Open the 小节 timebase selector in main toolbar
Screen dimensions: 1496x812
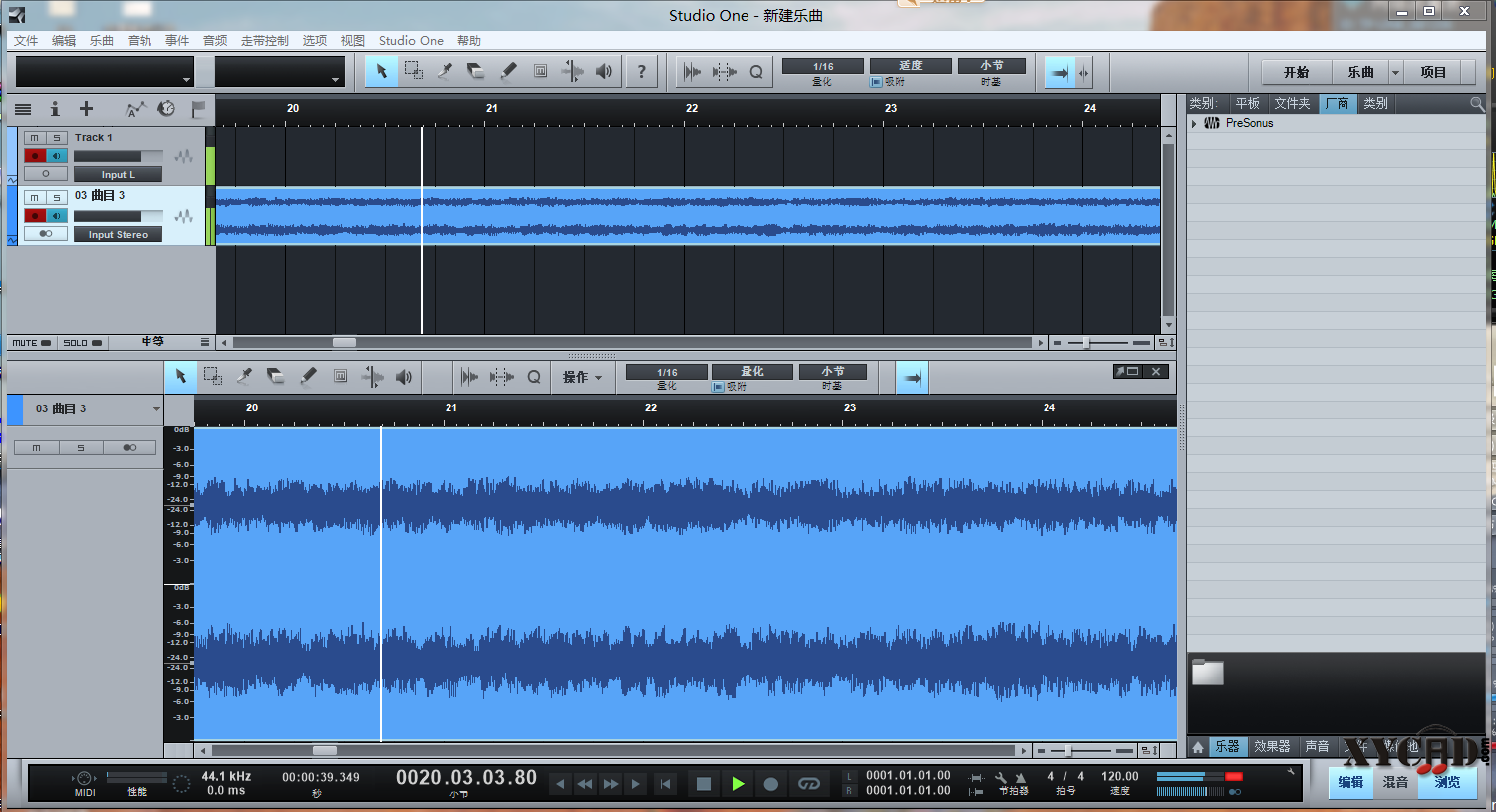point(992,66)
